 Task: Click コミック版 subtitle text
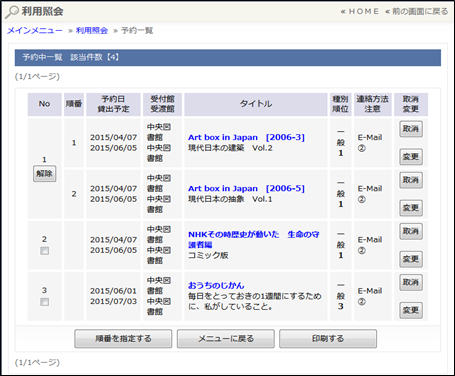pyautogui.click(x=208, y=256)
